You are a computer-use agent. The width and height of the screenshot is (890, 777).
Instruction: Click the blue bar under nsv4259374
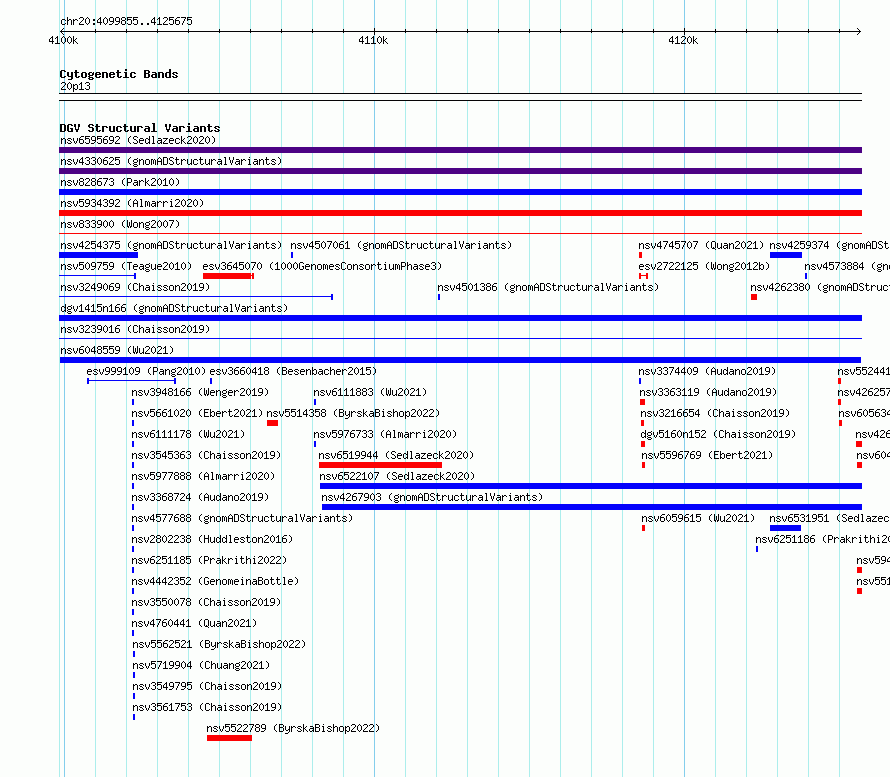pyautogui.click(x=786, y=255)
